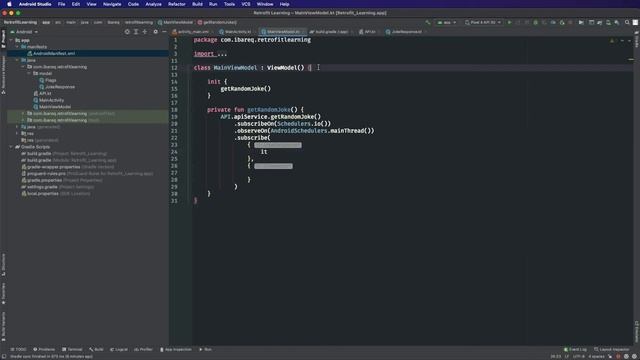The width and height of the screenshot is (640, 360).
Task: Toggle the Resource Manager side tab
Action: (x=3, y=75)
